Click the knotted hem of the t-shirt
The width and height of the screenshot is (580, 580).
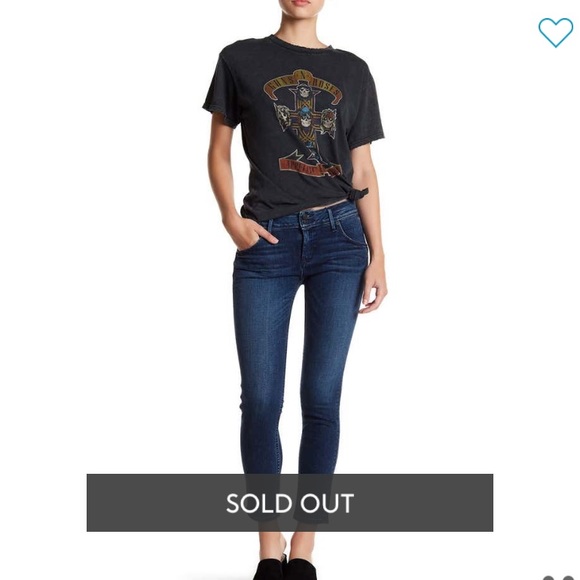coord(358,193)
